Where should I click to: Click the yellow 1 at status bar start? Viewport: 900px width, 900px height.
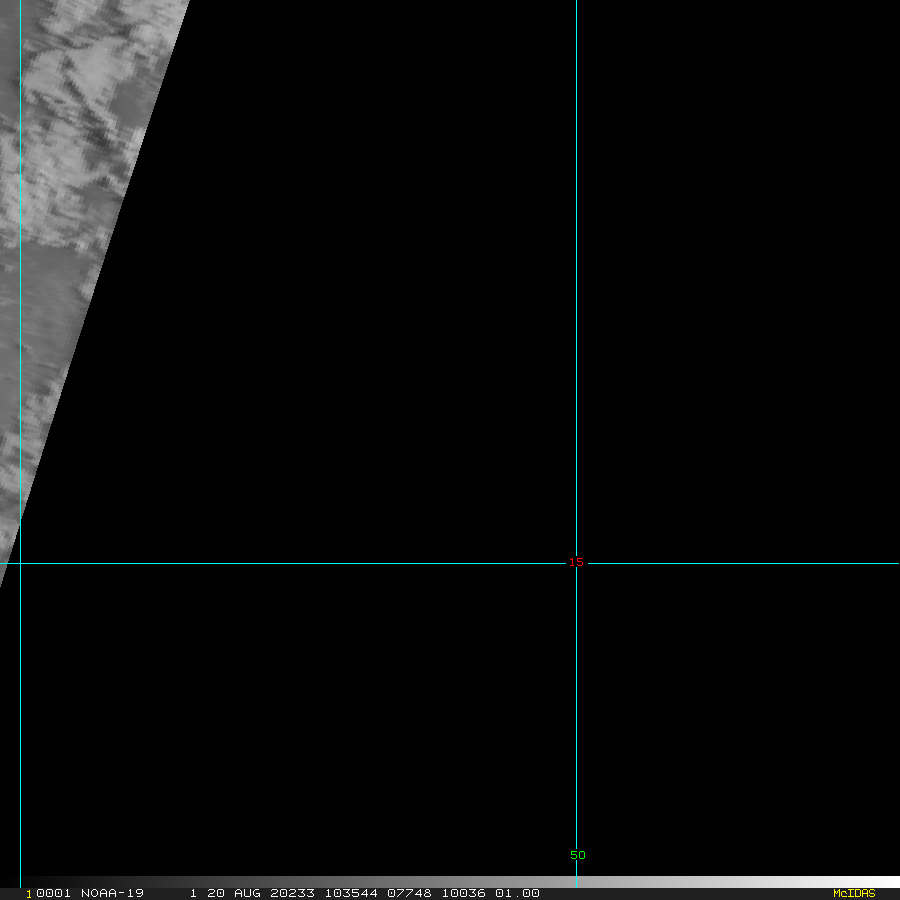click(28, 893)
